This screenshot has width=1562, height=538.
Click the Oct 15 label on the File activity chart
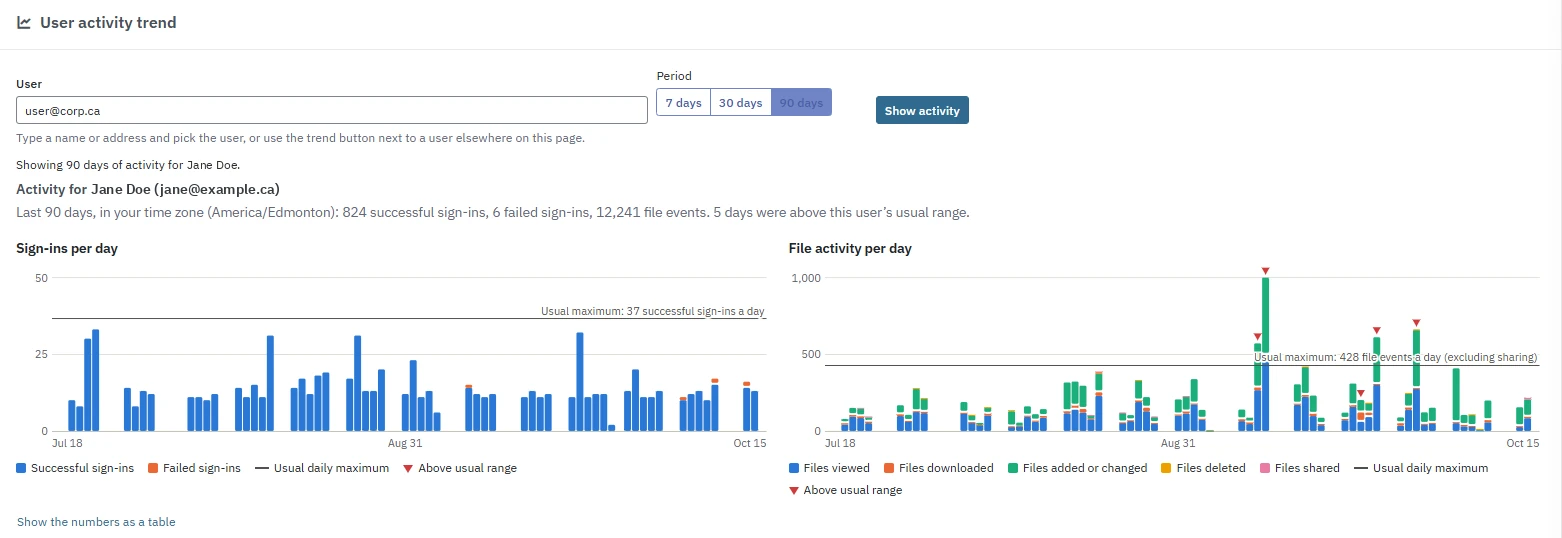[1522, 443]
